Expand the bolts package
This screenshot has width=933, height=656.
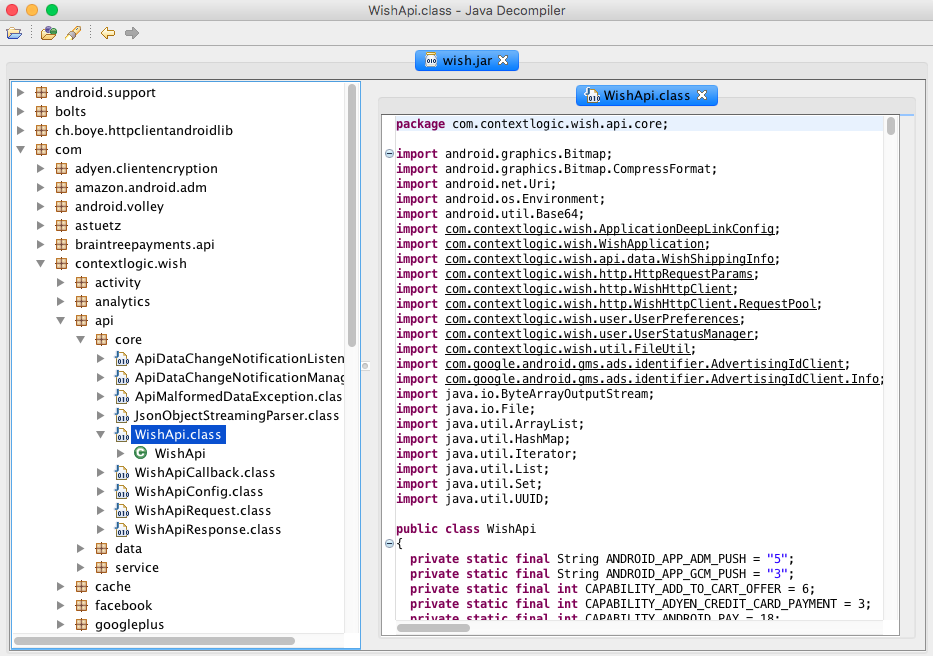(21, 111)
